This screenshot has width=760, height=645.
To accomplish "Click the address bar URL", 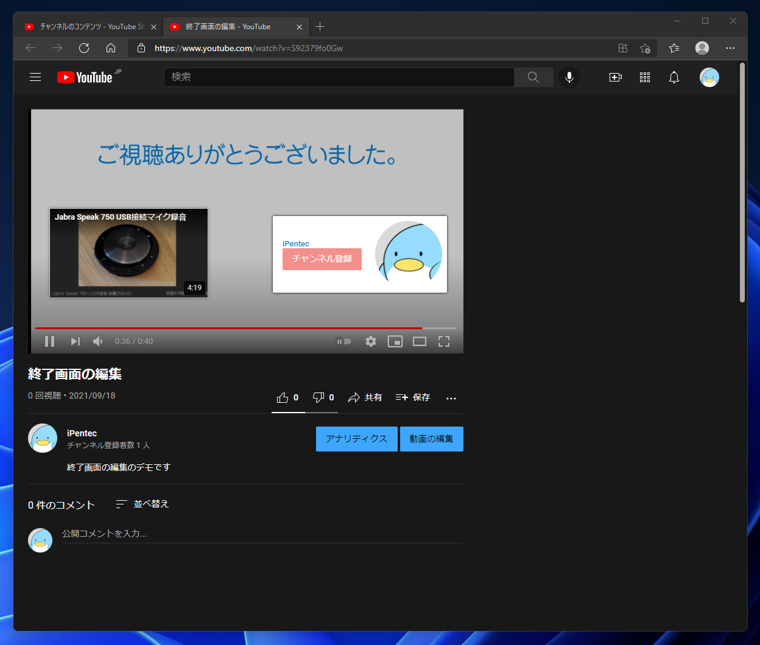I will (x=249, y=48).
